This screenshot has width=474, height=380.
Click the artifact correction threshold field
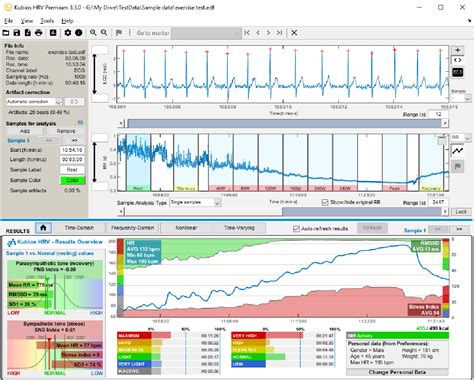click(x=74, y=102)
